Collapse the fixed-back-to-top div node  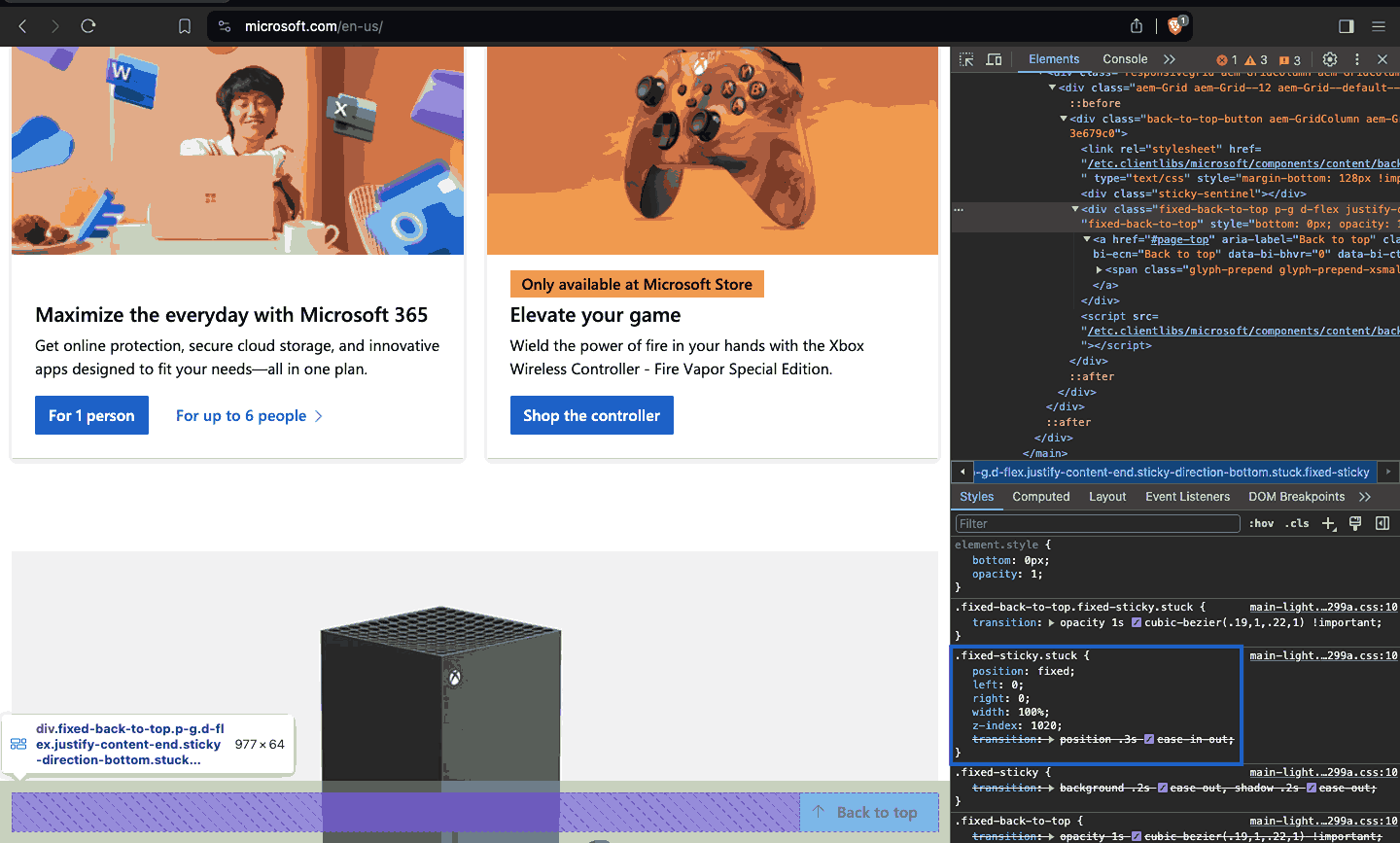click(x=1075, y=209)
